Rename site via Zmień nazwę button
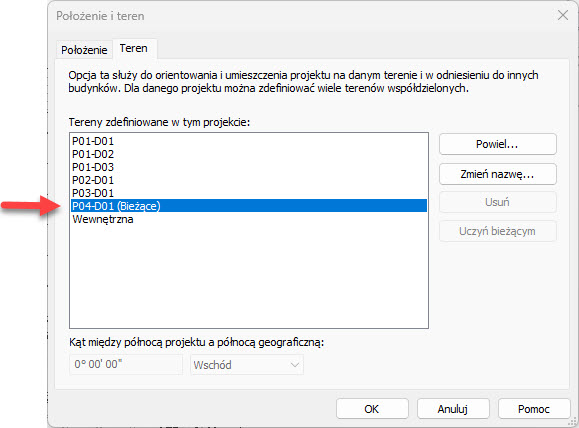The height and width of the screenshot is (428, 579). point(497,174)
